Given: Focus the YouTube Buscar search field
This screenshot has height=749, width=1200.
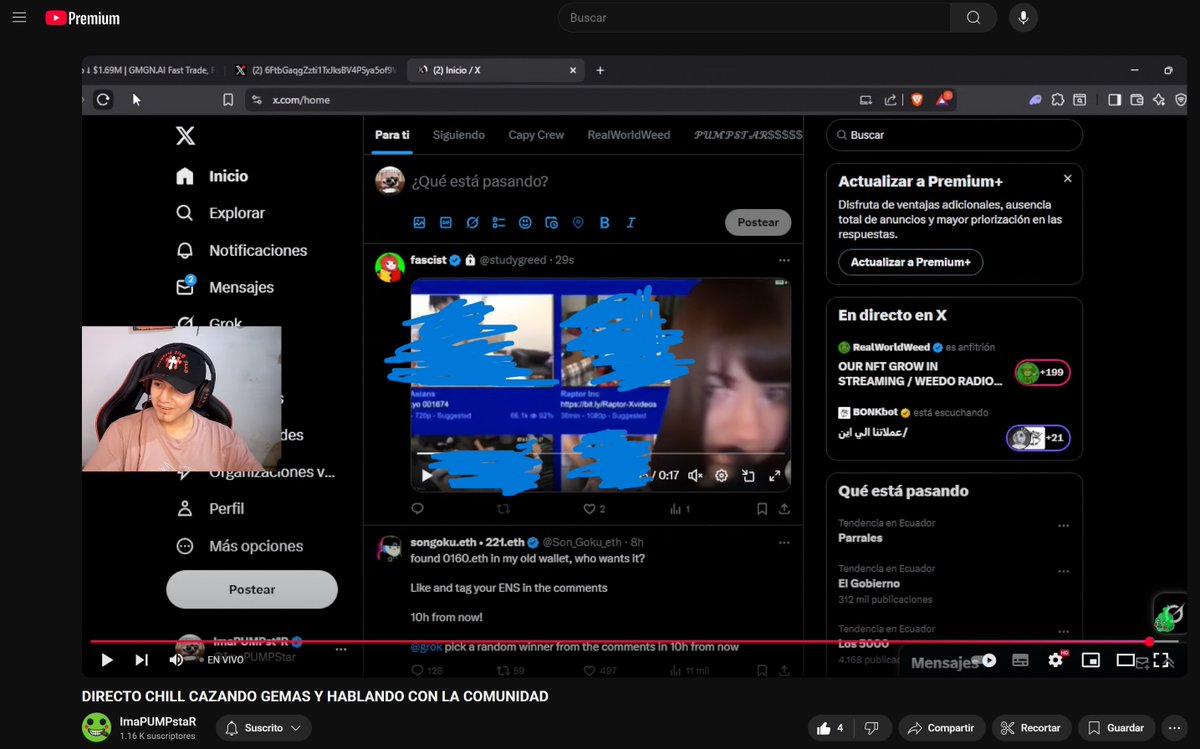Looking at the screenshot, I should coord(754,17).
